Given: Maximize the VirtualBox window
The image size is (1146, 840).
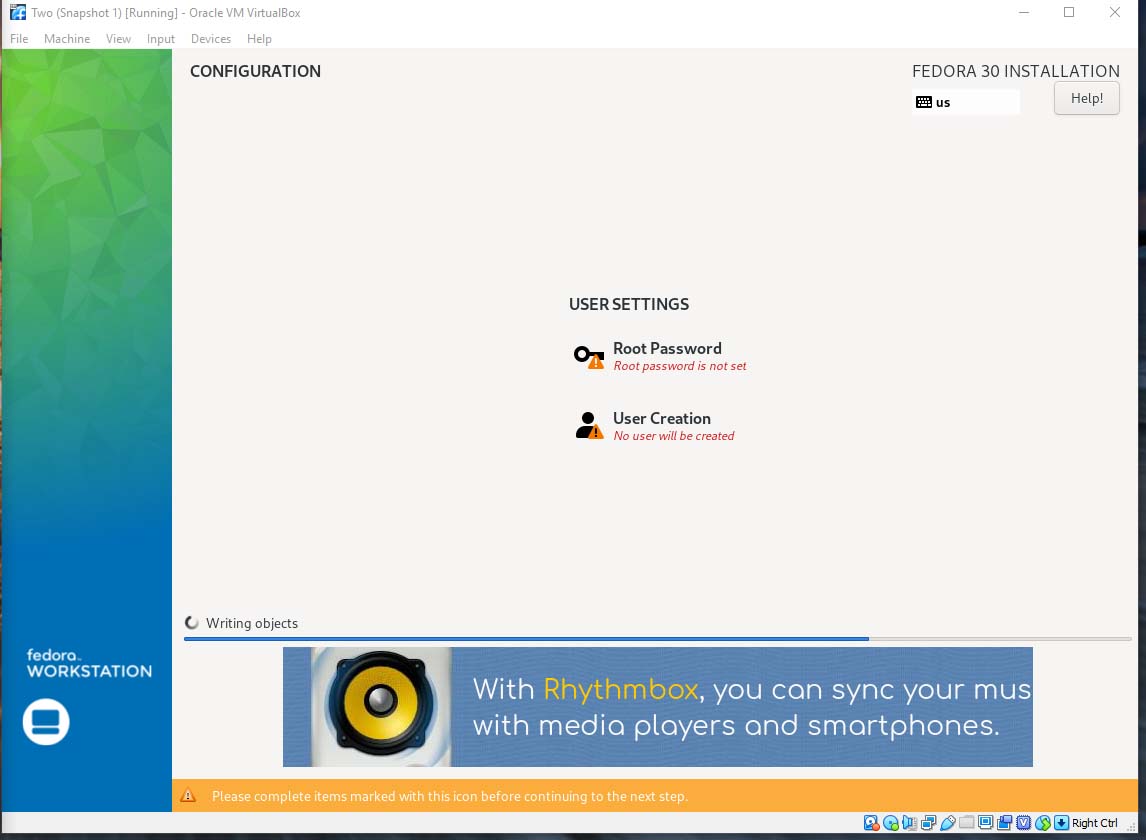Looking at the screenshot, I should pyautogui.click(x=1069, y=12).
